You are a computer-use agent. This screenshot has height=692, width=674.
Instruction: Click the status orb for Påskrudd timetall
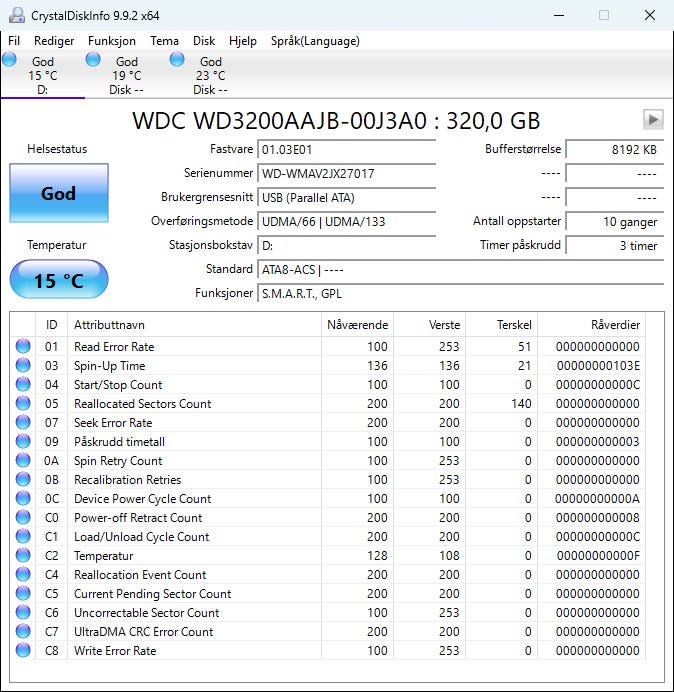point(23,441)
